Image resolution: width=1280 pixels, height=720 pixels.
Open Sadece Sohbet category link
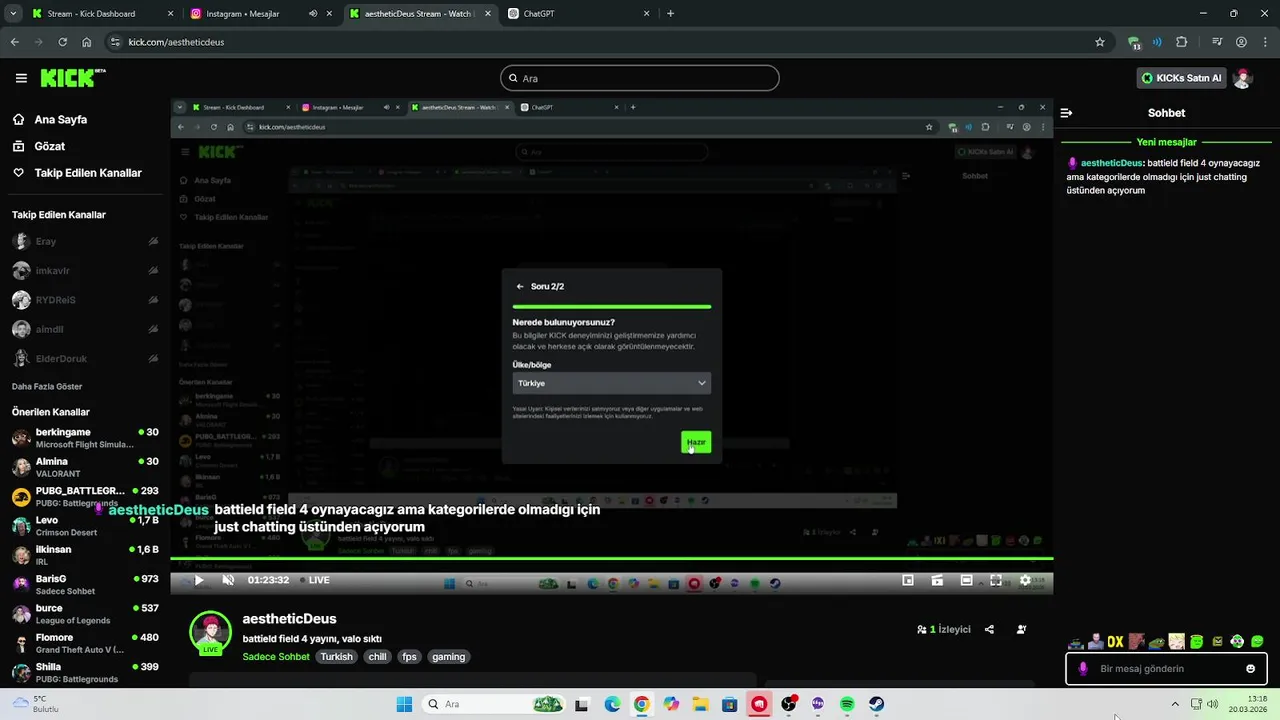(276, 657)
